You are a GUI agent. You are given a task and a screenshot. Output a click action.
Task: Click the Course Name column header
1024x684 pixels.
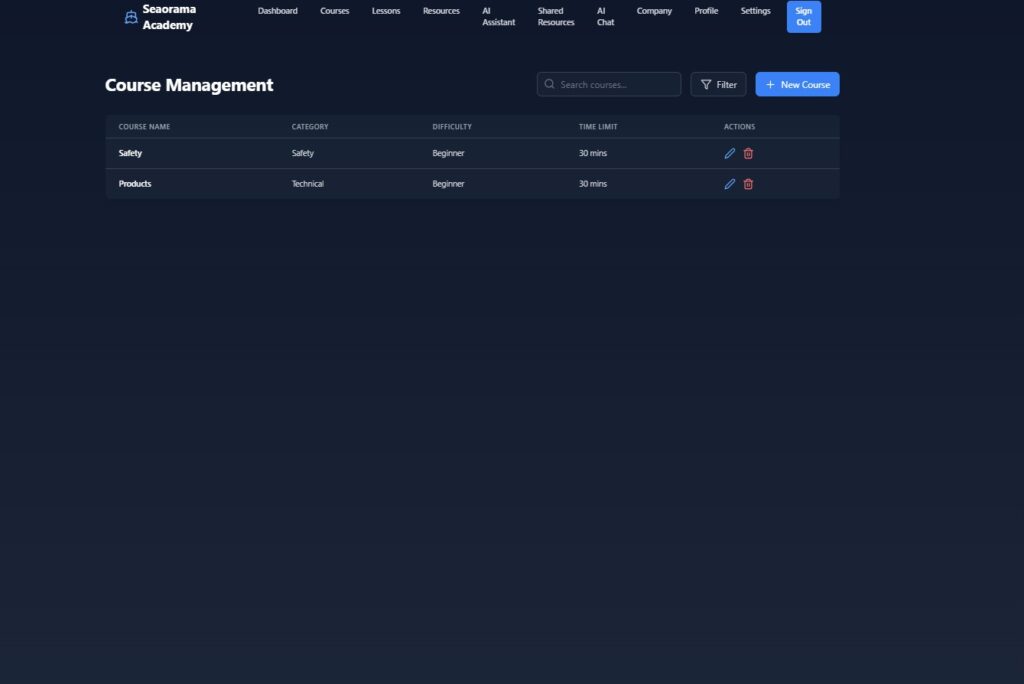144,127
